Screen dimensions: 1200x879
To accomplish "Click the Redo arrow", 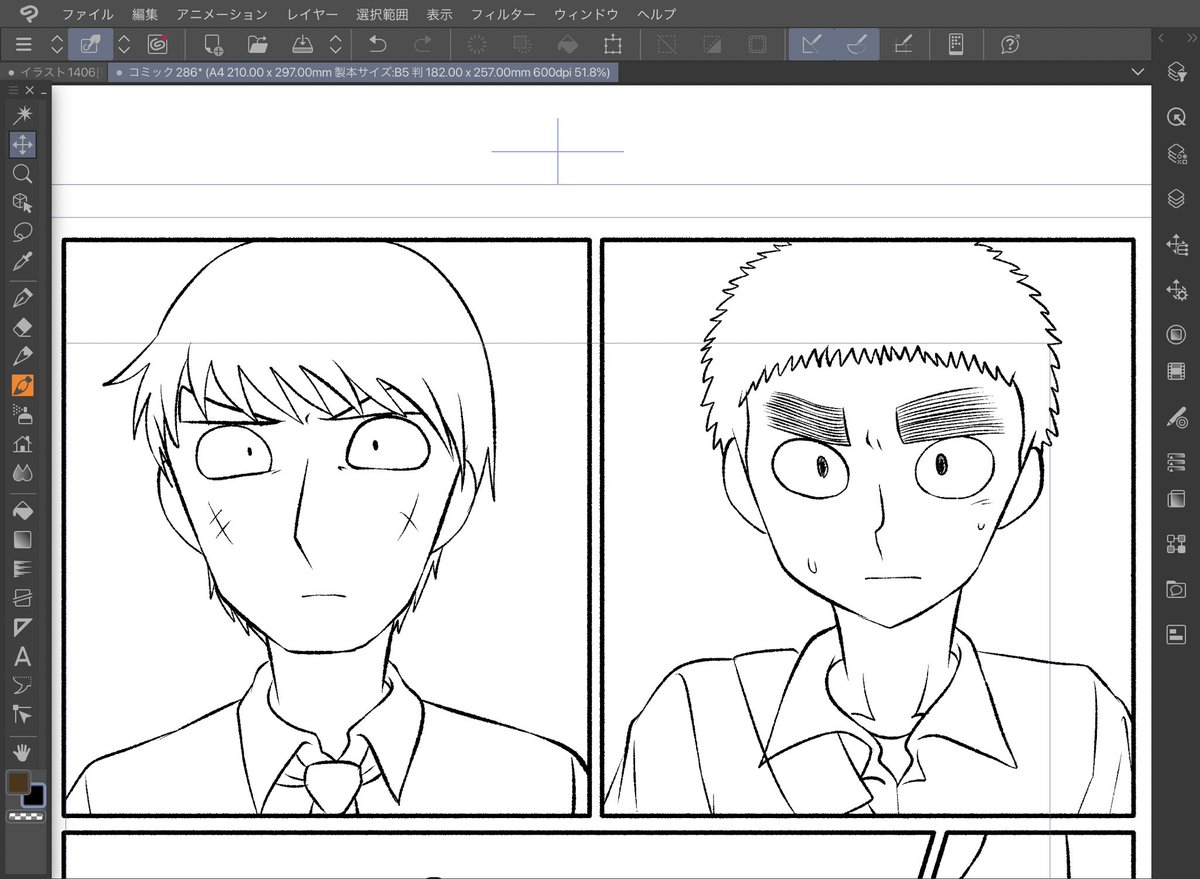I will [422, 44].
